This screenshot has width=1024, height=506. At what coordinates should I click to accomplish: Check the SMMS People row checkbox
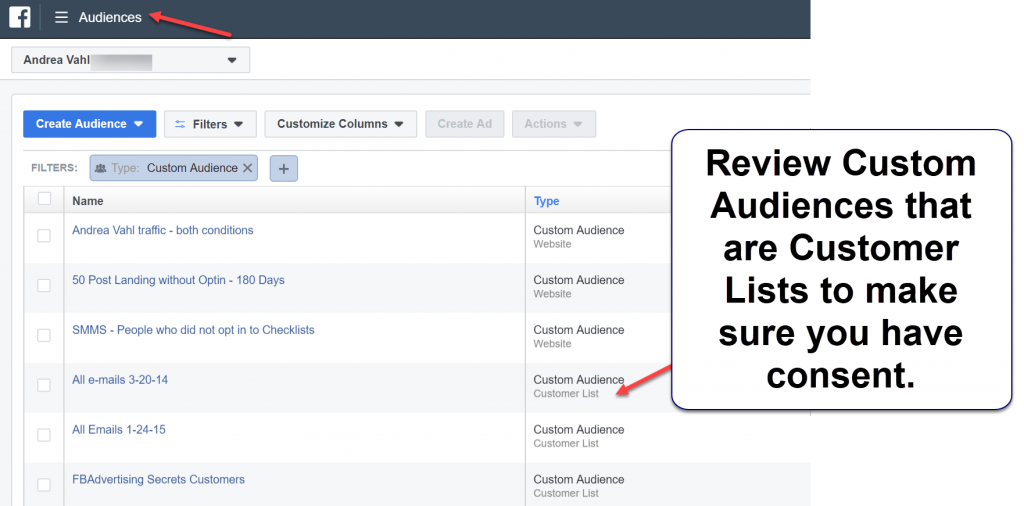(44, 336)
